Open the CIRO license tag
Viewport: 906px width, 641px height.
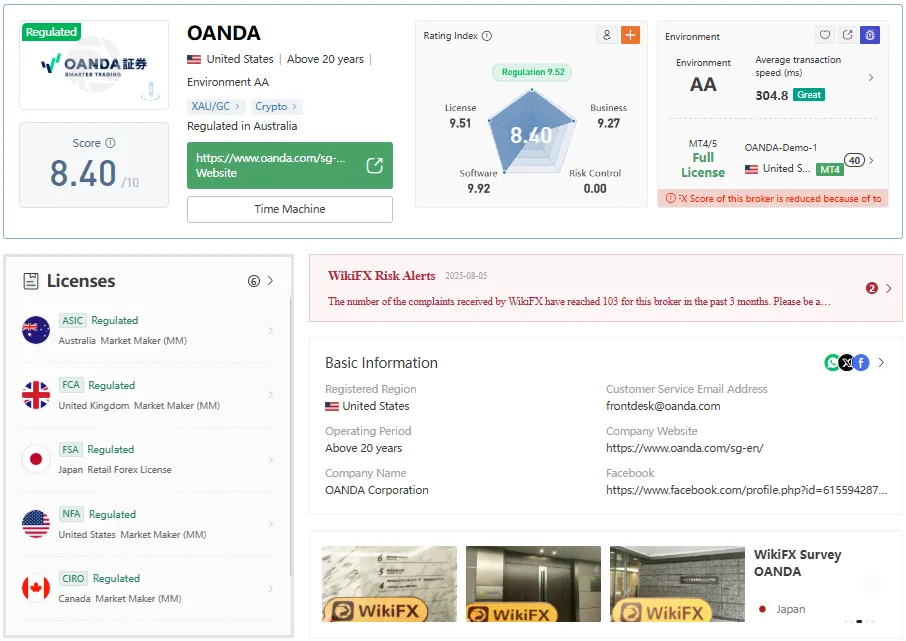click(x=73, y=579)
